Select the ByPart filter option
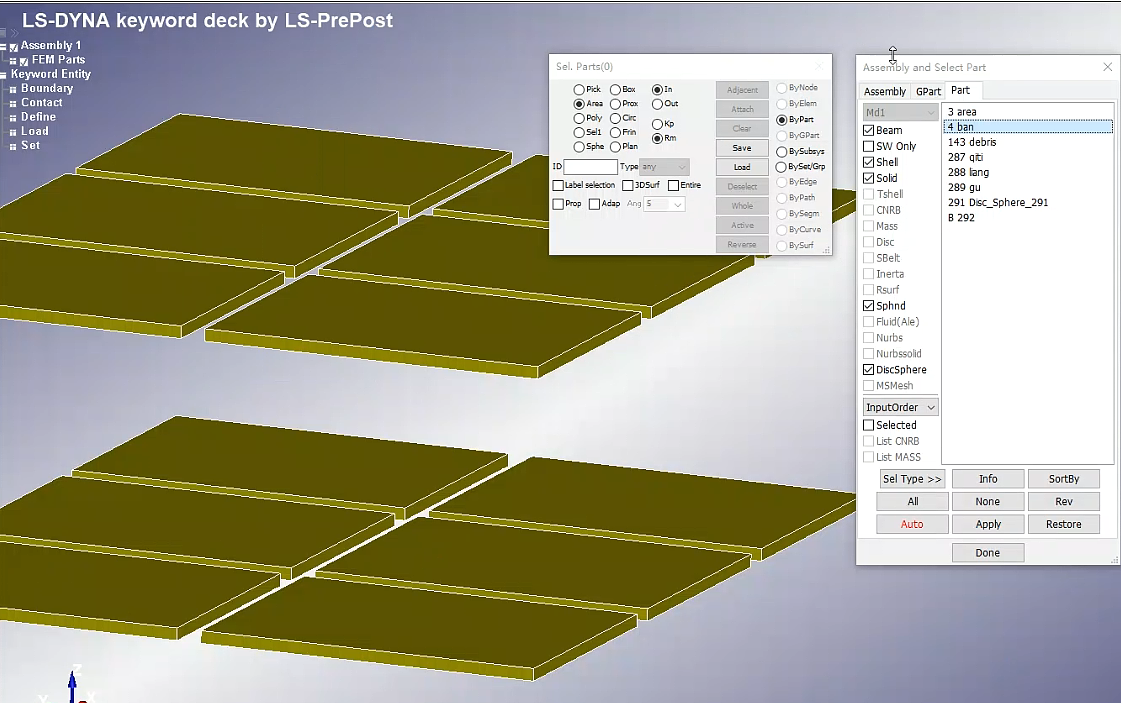This screenshot has height=703, width=1121. (x=781, y=120)
